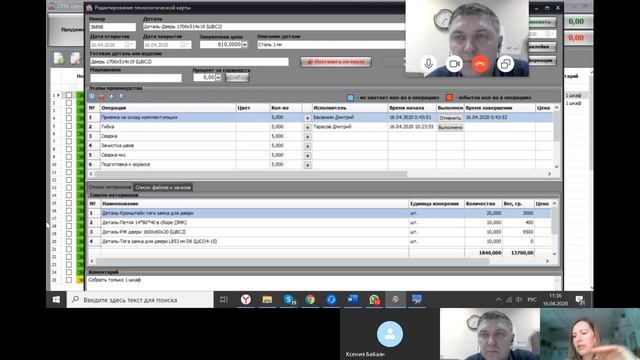
Task: Click the blue legend swatch for insufficient quantity
Action: pyautogui.click(x=350, y=98)
